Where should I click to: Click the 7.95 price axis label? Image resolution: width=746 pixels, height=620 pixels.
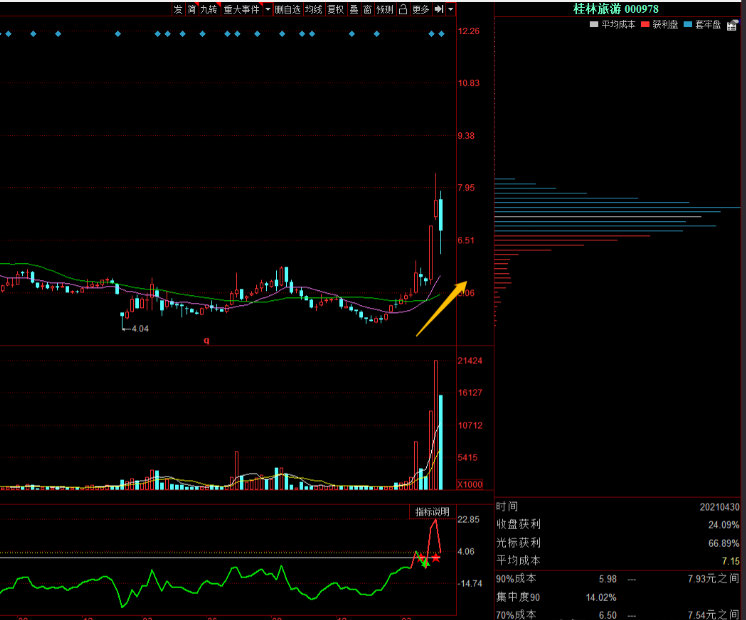coord(466,188)
